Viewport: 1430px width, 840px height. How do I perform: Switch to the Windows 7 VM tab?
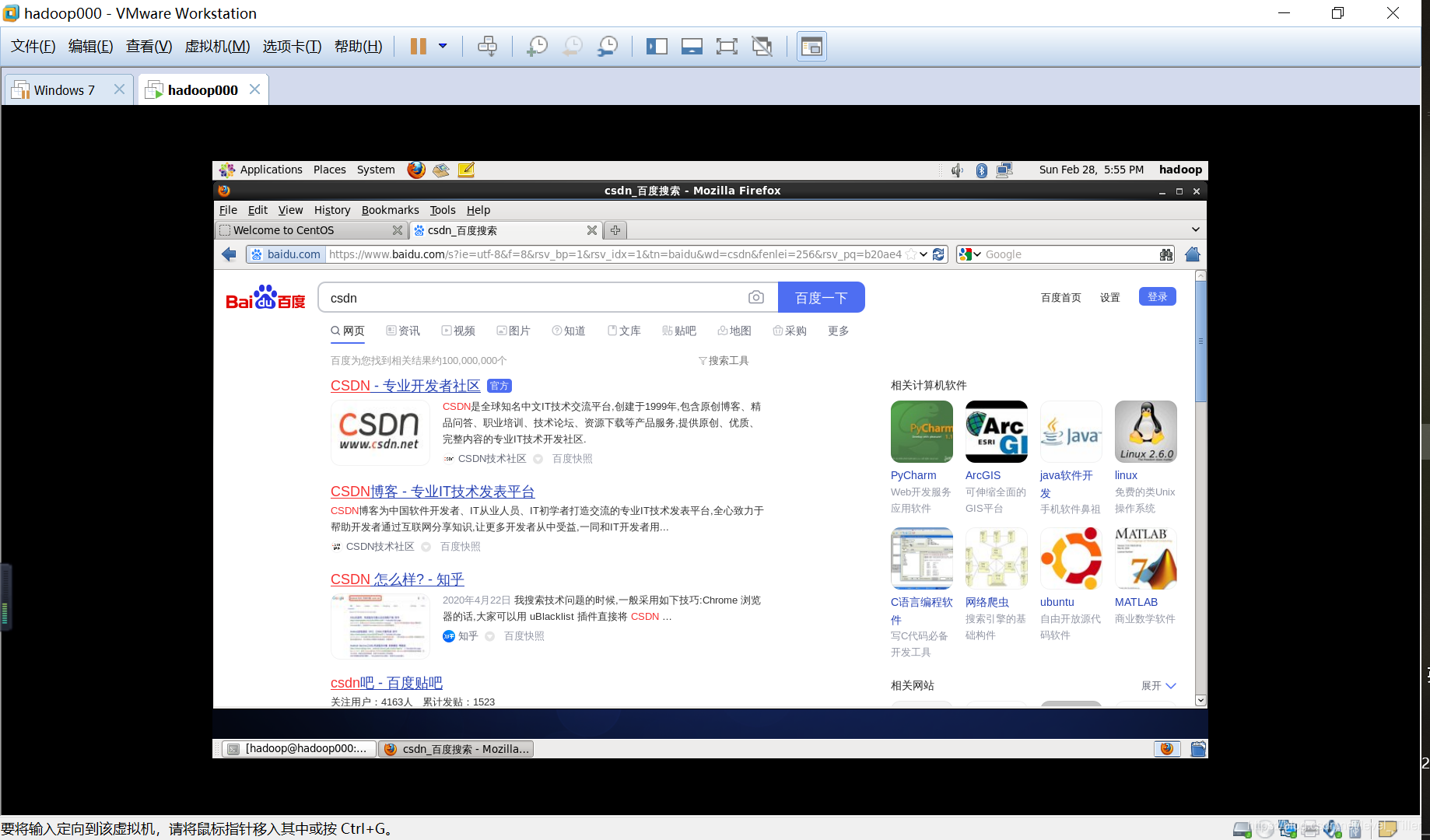(64, 90)
